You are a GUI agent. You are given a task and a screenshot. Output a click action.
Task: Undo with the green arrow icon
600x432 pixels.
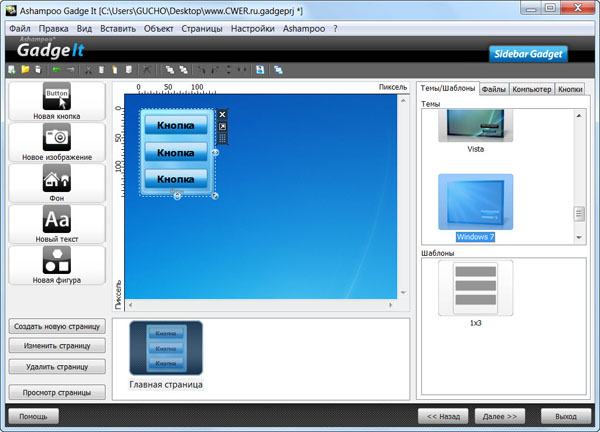[x=57, y=70]
